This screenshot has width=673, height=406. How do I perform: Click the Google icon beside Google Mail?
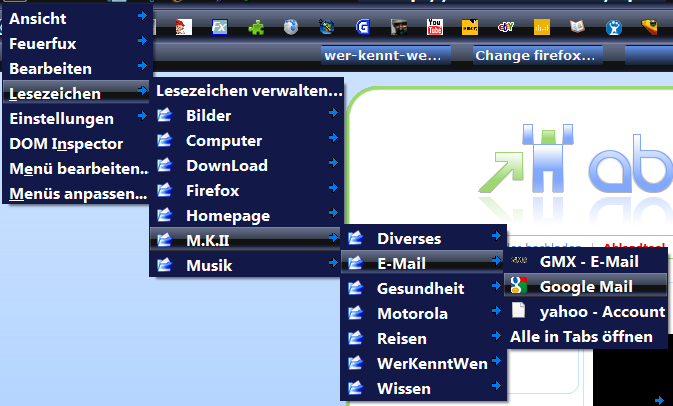(x=518, y=285)
